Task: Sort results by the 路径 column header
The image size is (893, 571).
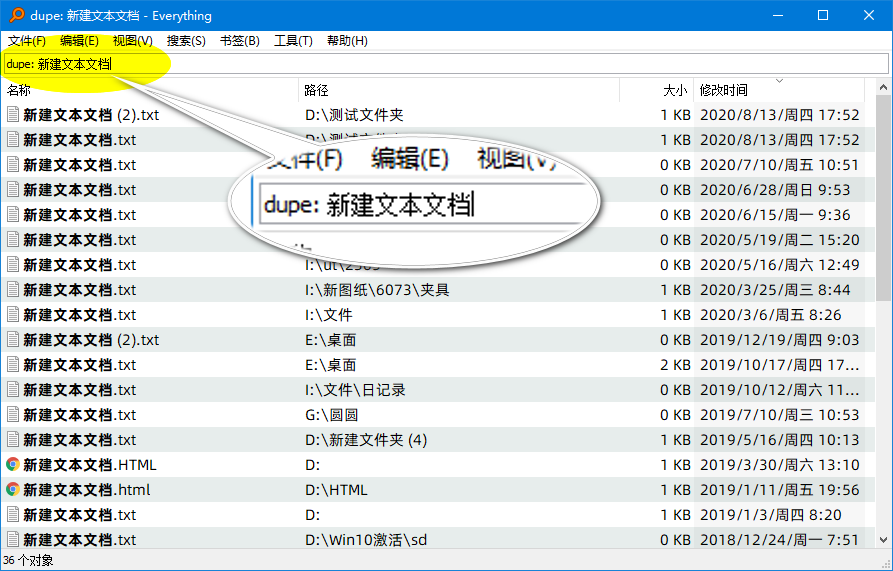Action: (459, 90)
